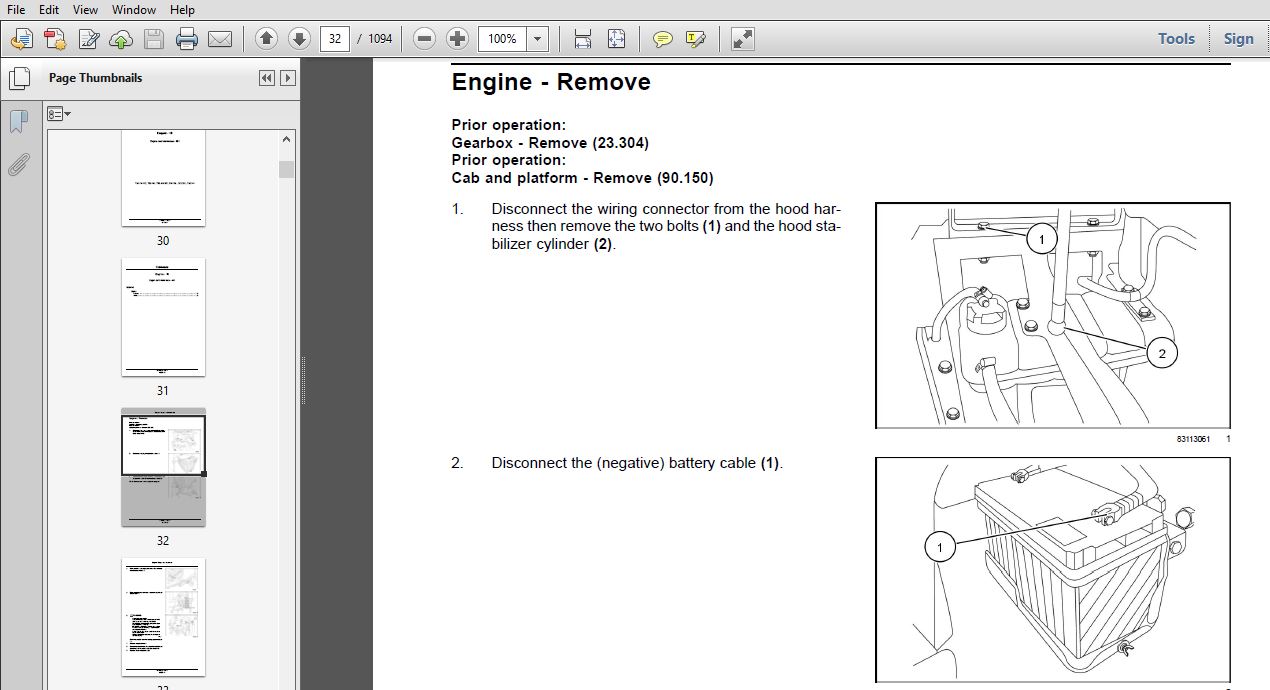Open the thumbnails Options dropdown menu

pos(59,114)
